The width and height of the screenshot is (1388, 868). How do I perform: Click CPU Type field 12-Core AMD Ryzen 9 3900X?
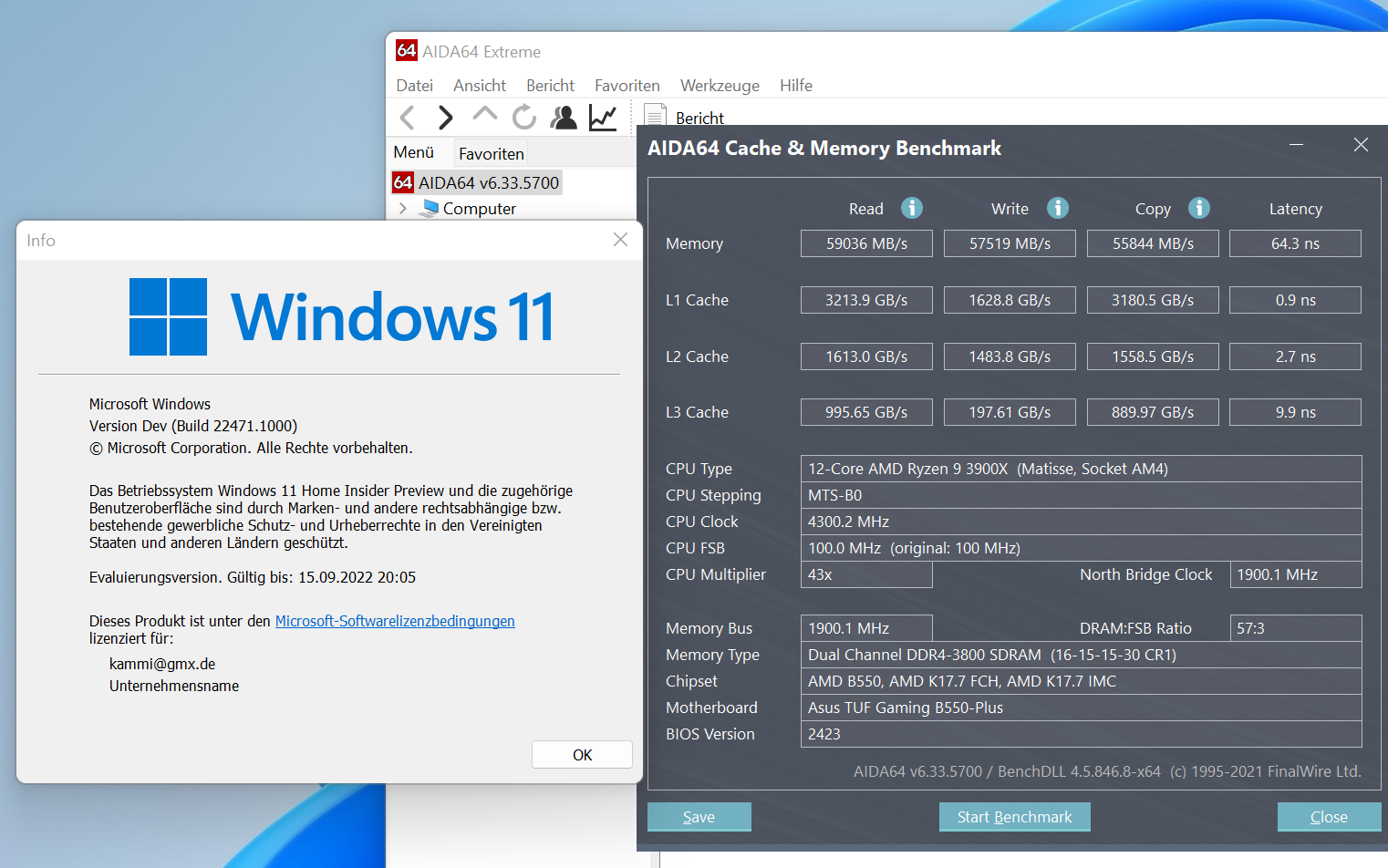coord(1081,469)
